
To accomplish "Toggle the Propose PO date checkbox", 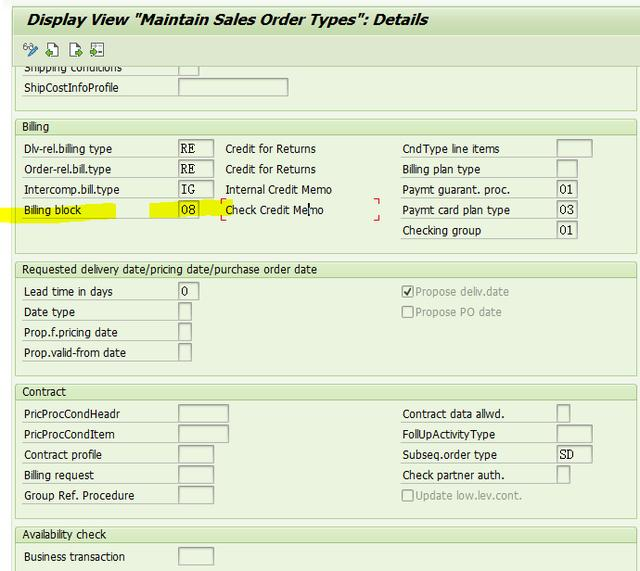I will pyautogui.click(x=407, y=312).
